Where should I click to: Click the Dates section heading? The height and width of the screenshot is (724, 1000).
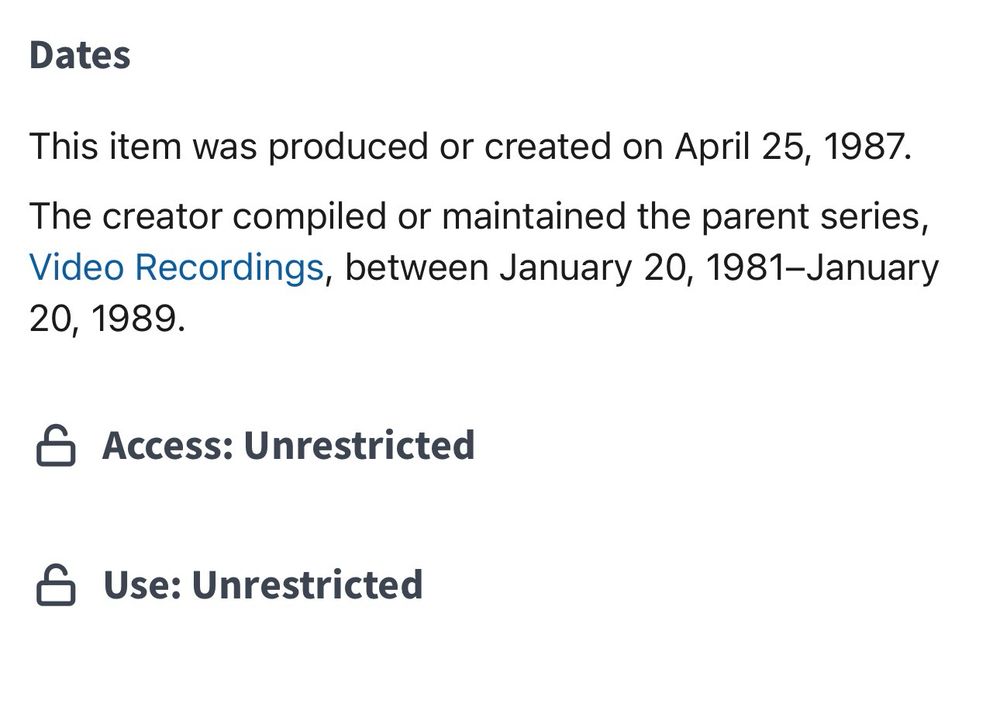click(80, 55)
